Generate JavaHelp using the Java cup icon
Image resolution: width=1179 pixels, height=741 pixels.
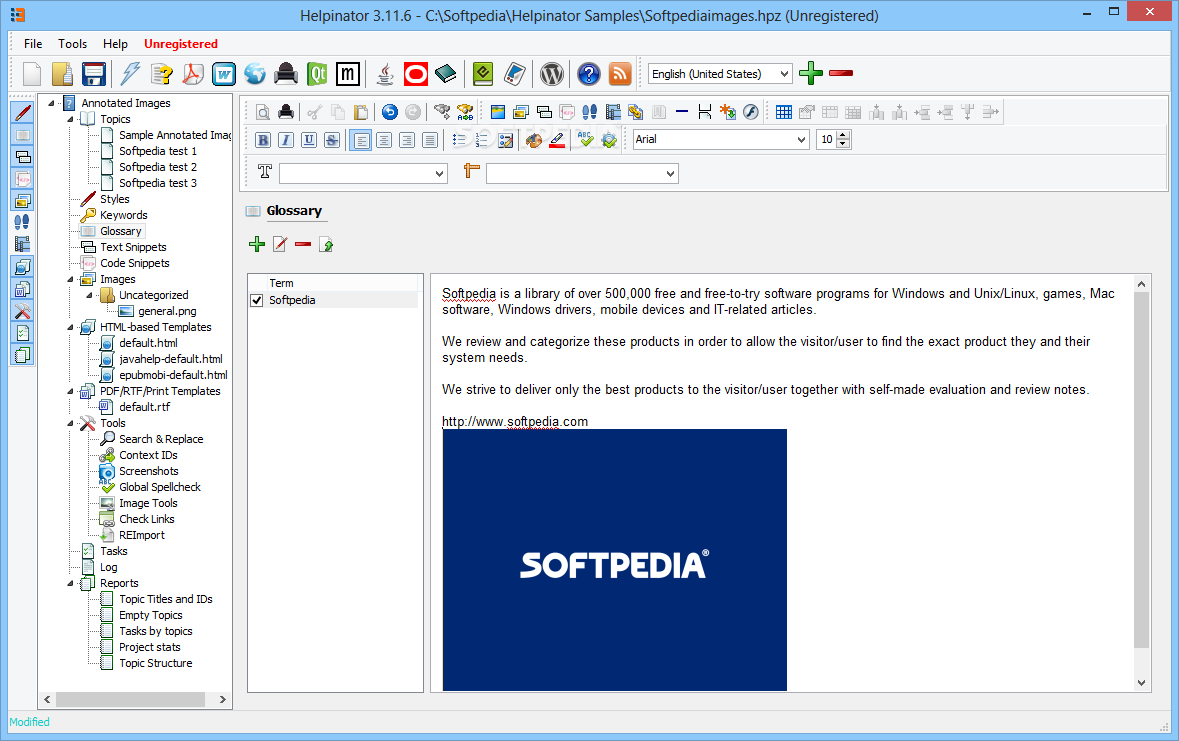click(385, 74)
